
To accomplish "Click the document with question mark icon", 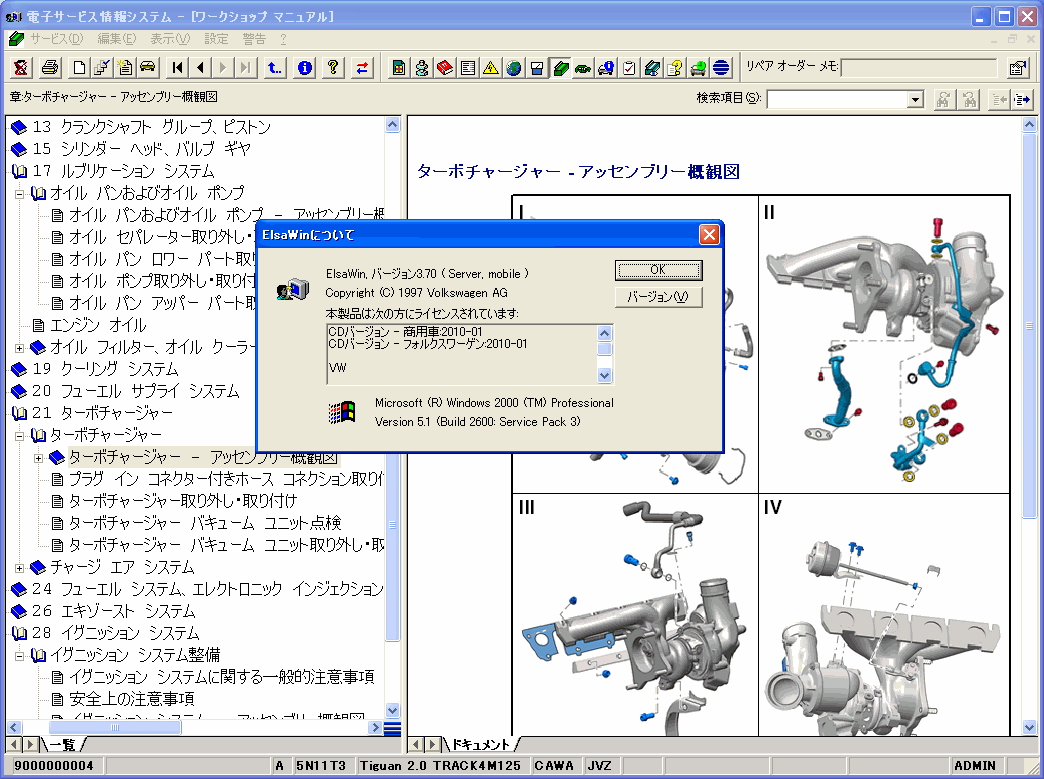I will tap(674, 67).
